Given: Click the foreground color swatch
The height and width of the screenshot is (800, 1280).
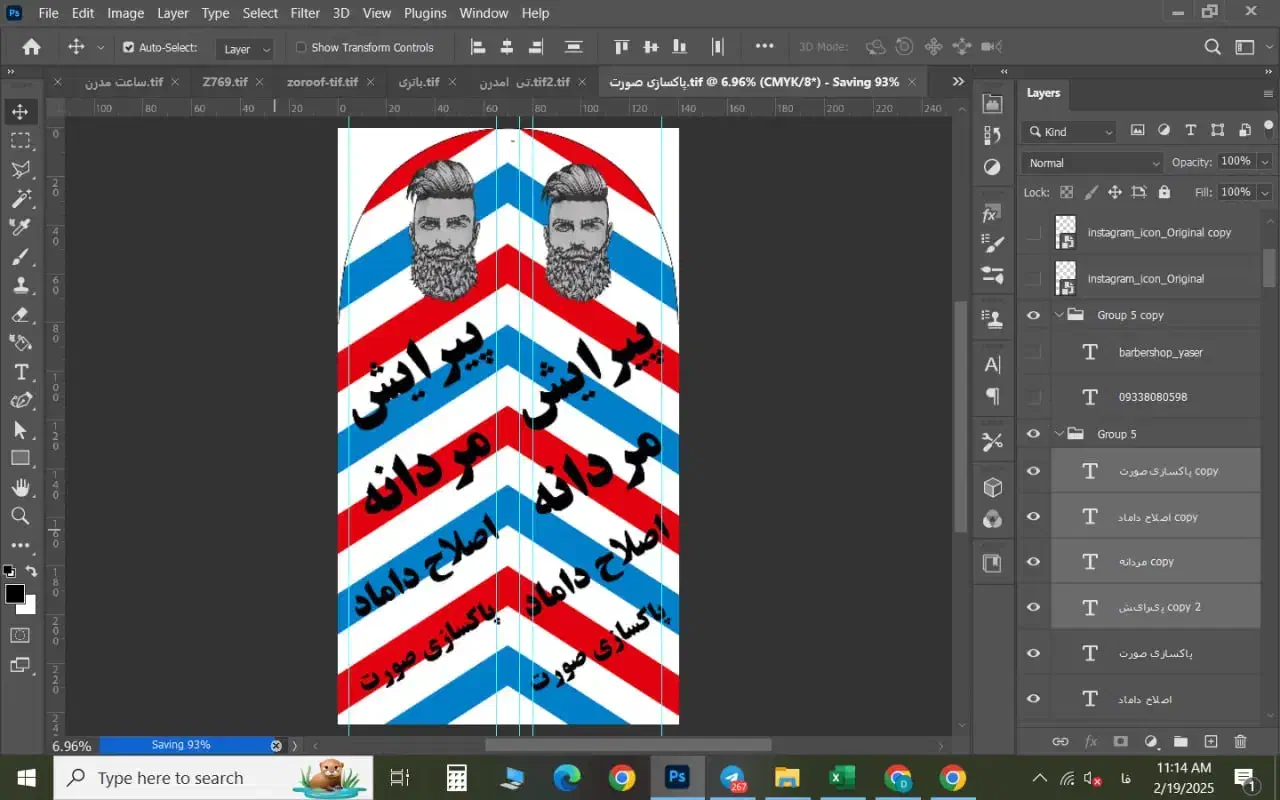Looking at the screenshot, I should point(15,594).
